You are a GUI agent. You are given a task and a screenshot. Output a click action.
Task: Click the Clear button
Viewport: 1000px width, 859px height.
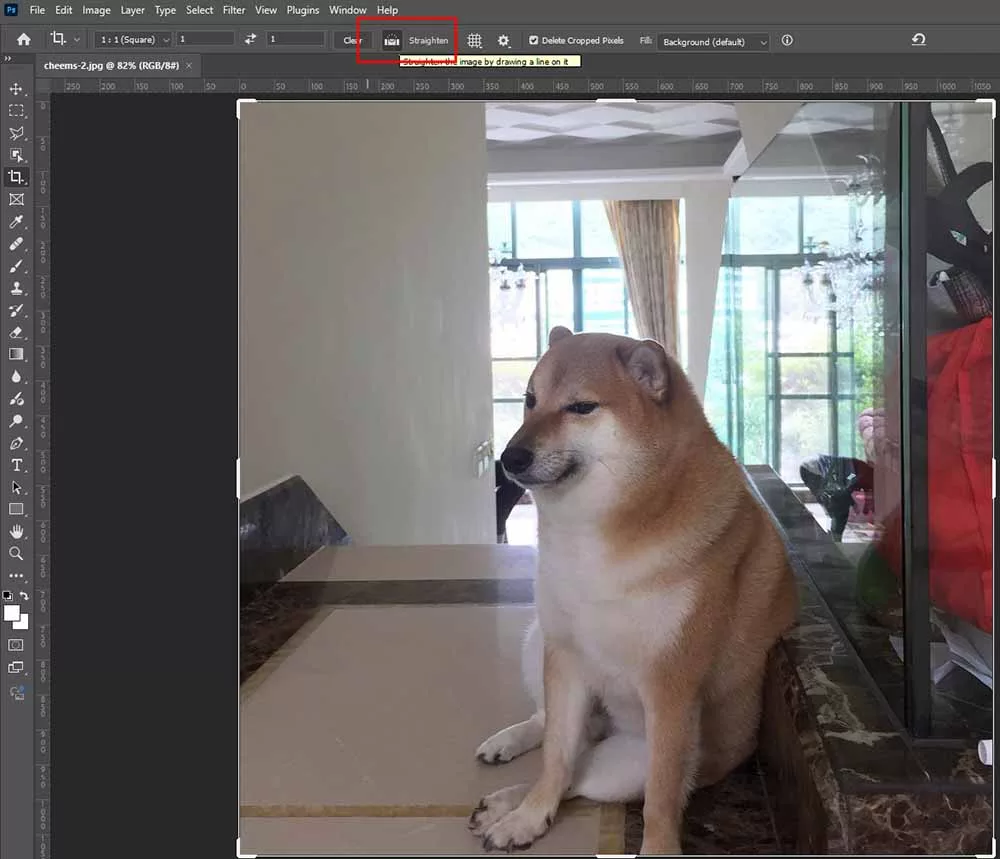(352, 40)
